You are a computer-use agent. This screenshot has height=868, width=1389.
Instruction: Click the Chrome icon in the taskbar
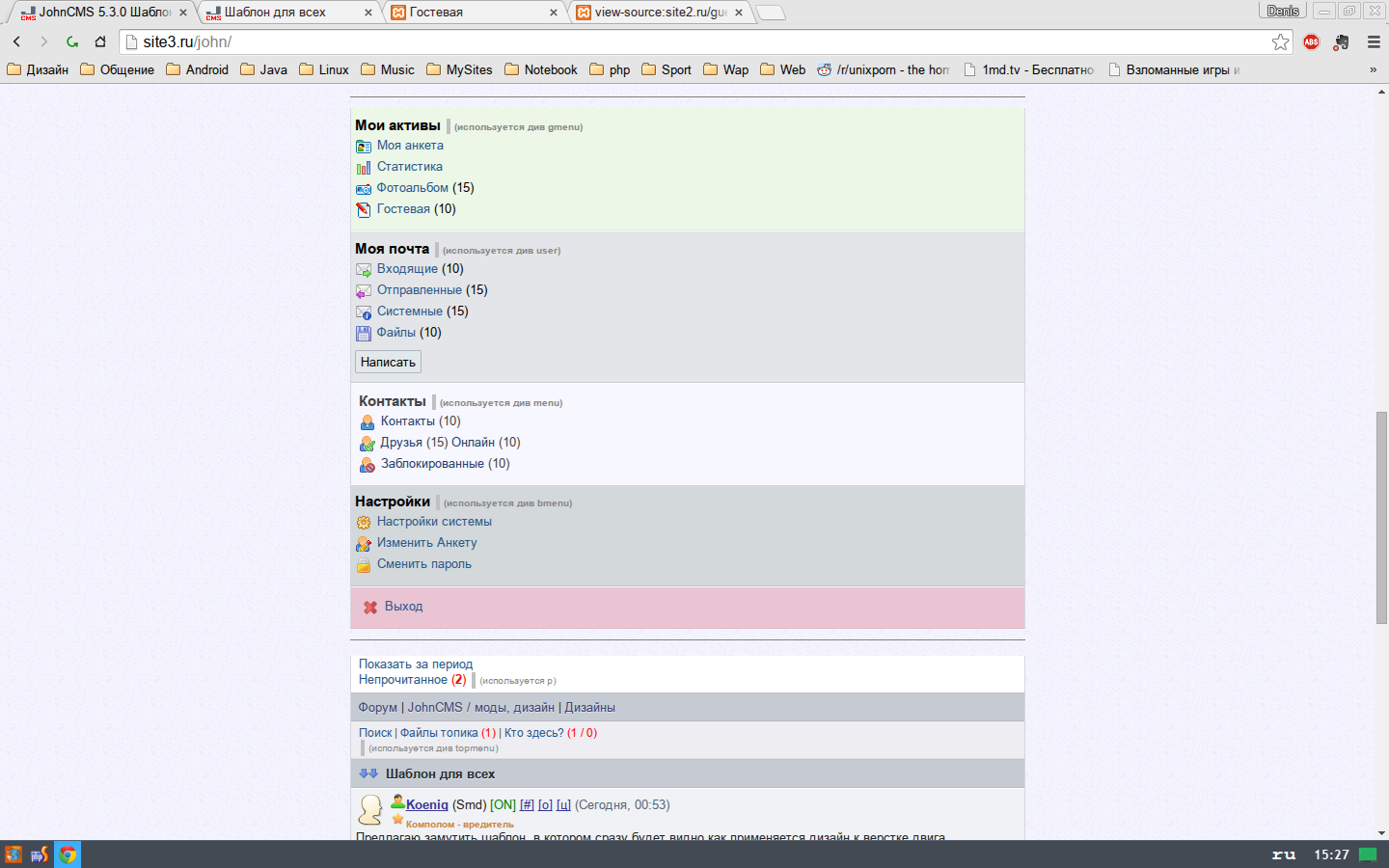tap(67, 854)
